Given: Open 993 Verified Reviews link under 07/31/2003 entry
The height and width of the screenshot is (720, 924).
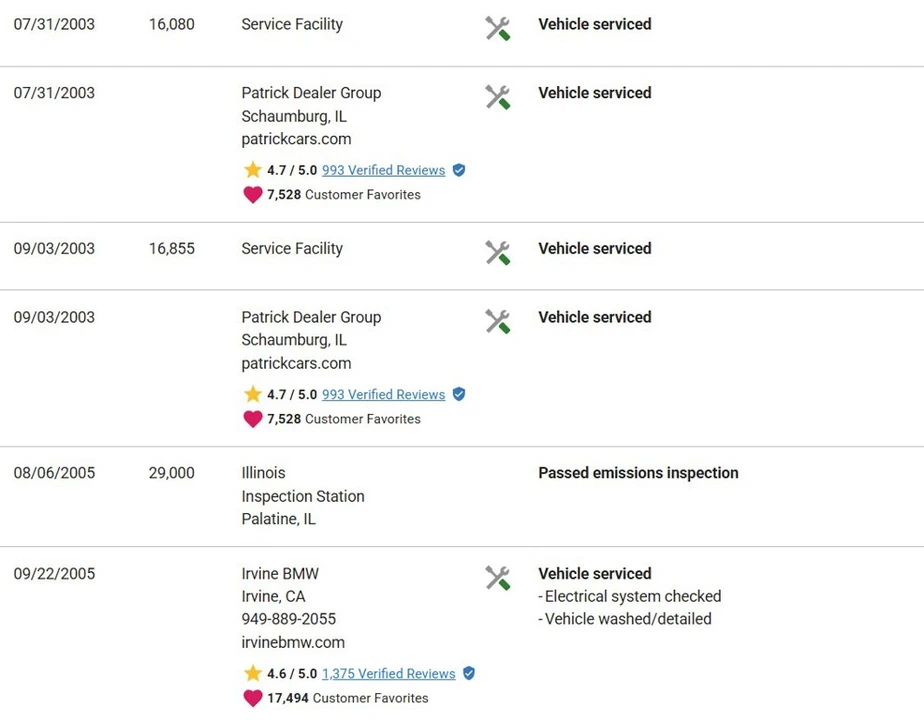Looking at the screenshot, I should 384,170.
